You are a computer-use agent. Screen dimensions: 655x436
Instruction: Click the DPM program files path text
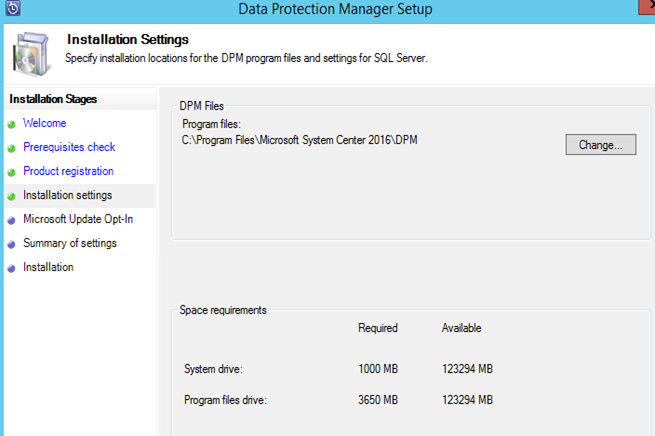299,140
